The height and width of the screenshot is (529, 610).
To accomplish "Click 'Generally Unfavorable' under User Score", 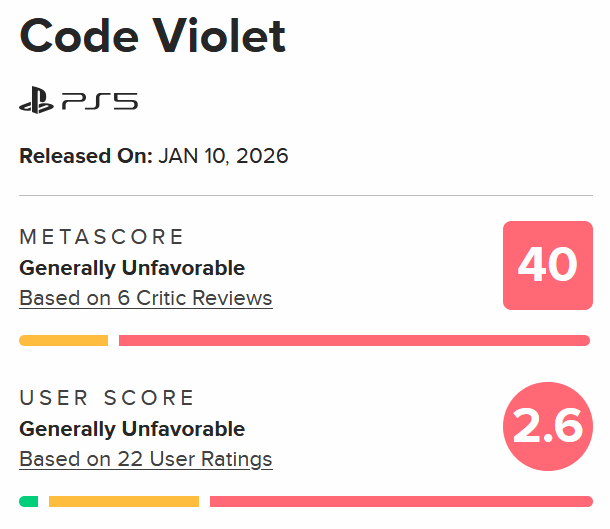I will pyautogui.click(x=132, y=429).
